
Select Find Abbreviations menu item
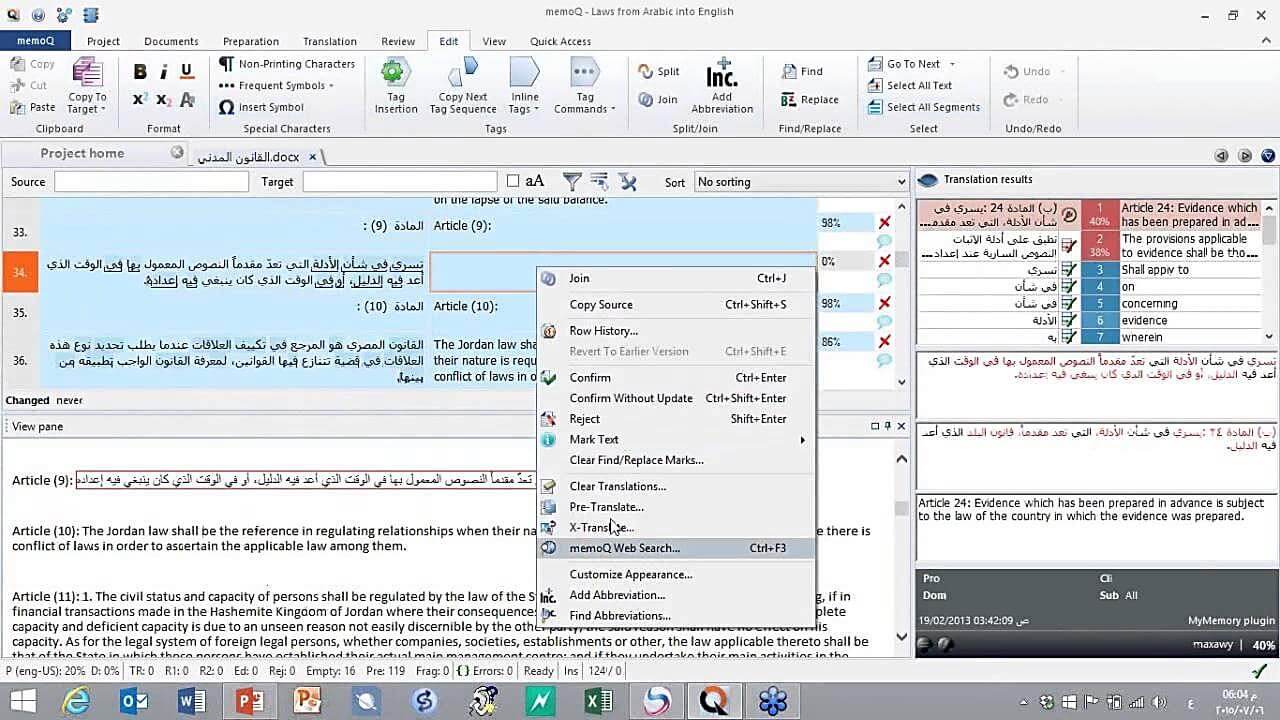[x=676, y=616]
